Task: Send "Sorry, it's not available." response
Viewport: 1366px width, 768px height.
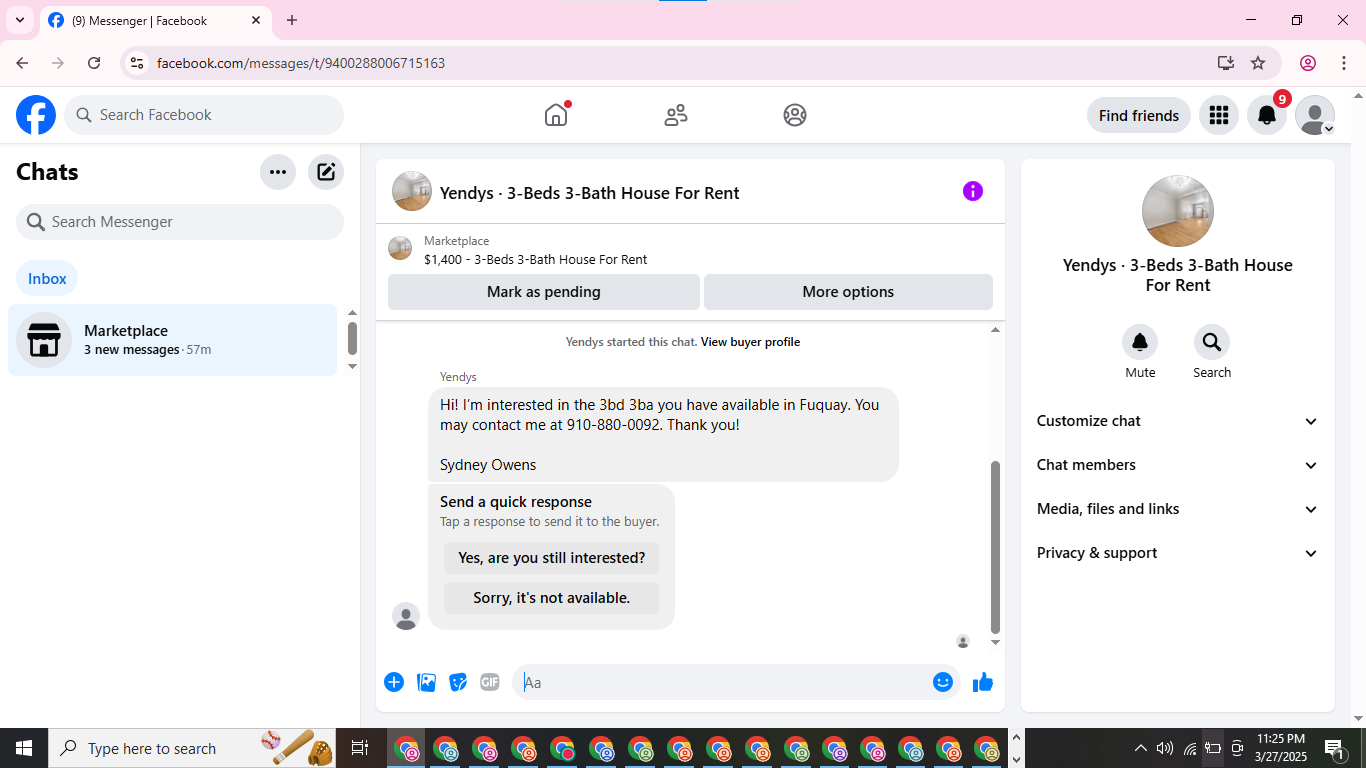Action: (x=552, y=598)
